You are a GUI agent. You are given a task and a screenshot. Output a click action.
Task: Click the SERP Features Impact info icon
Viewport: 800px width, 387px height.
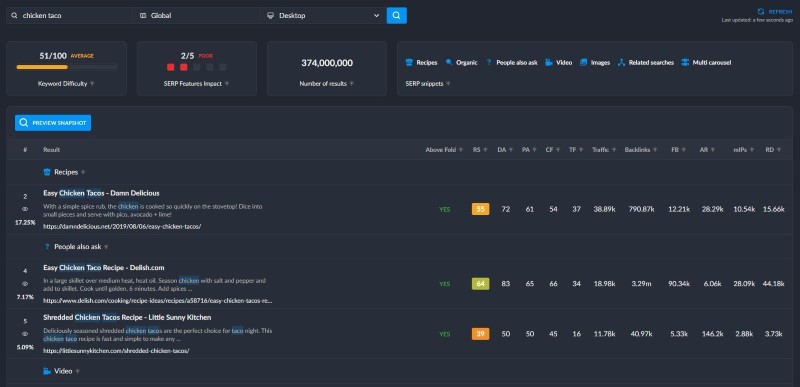(227, 84)
